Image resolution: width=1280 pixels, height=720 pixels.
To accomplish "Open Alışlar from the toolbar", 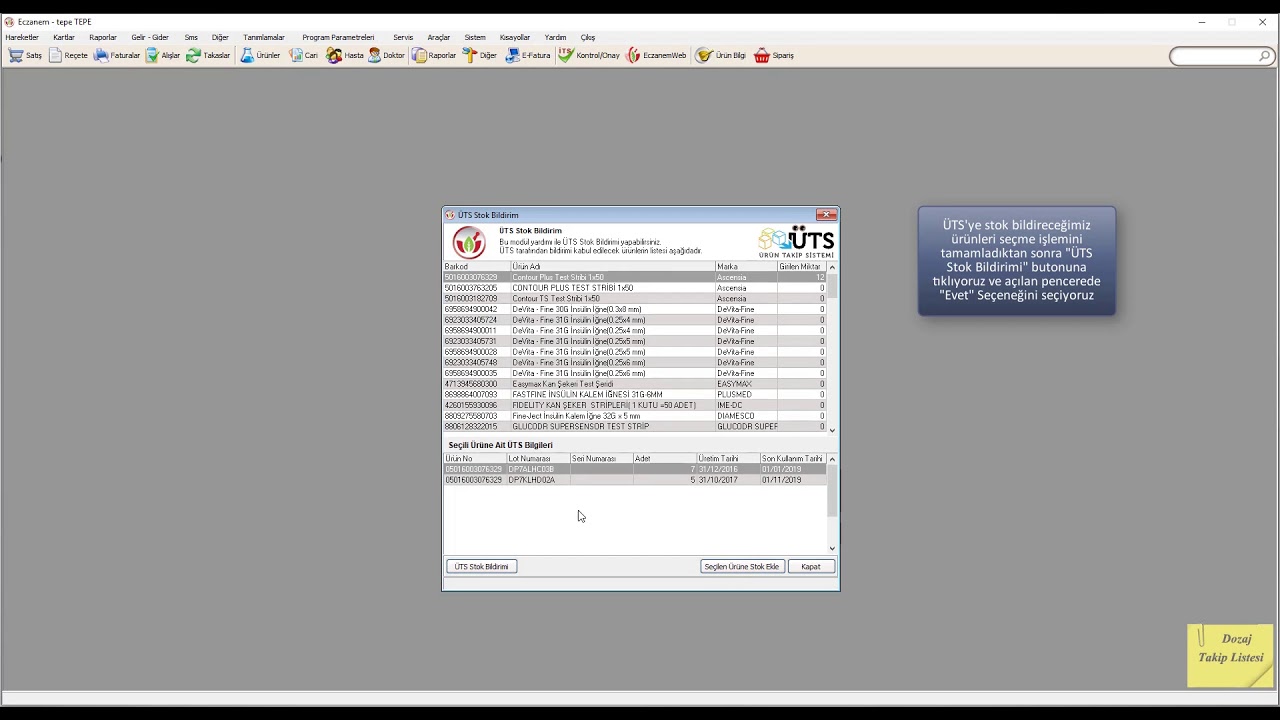I will pos(163,56).
